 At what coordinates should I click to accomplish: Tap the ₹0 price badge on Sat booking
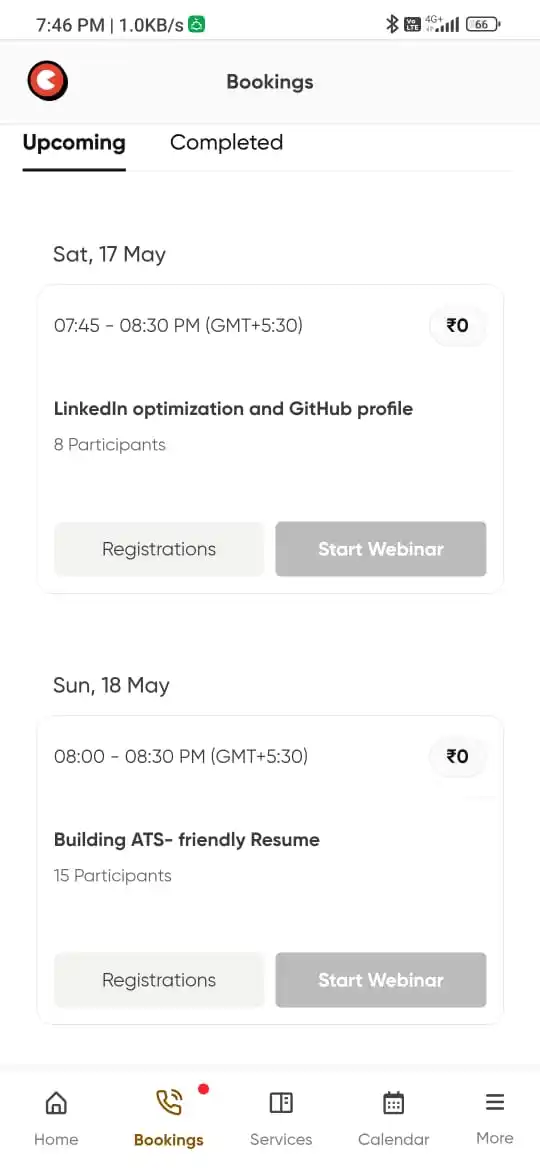pos(457,325)
